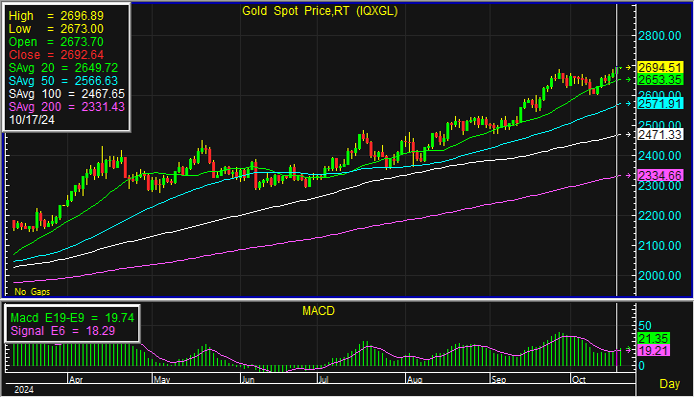
Task: Click the Macd E19-E9 legend entry
Action: coord(72,318)
